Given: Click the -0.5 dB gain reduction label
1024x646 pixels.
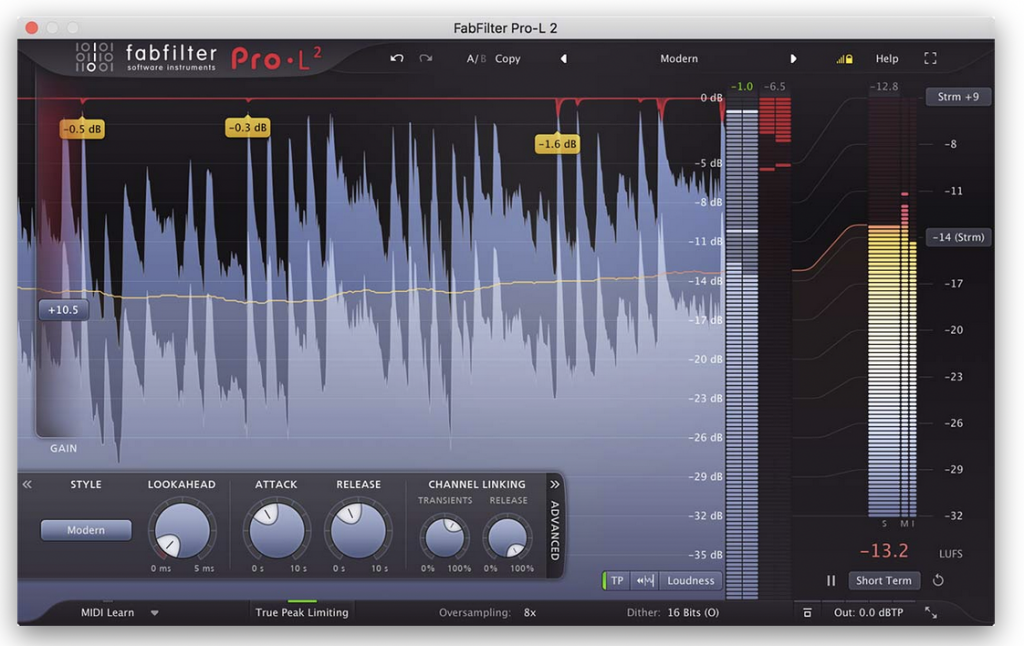Looking at the screenshot, I should (x=82, y=129).
